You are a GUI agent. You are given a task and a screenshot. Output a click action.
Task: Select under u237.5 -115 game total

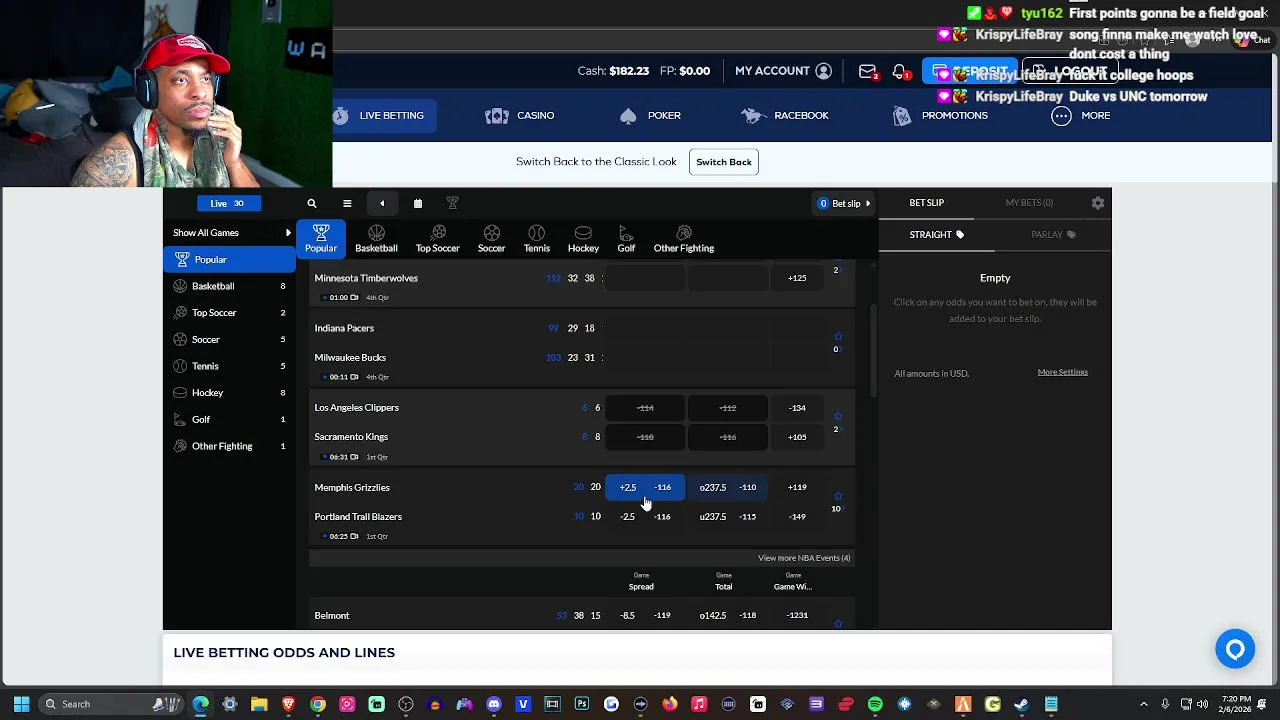(x=728, y=517)
